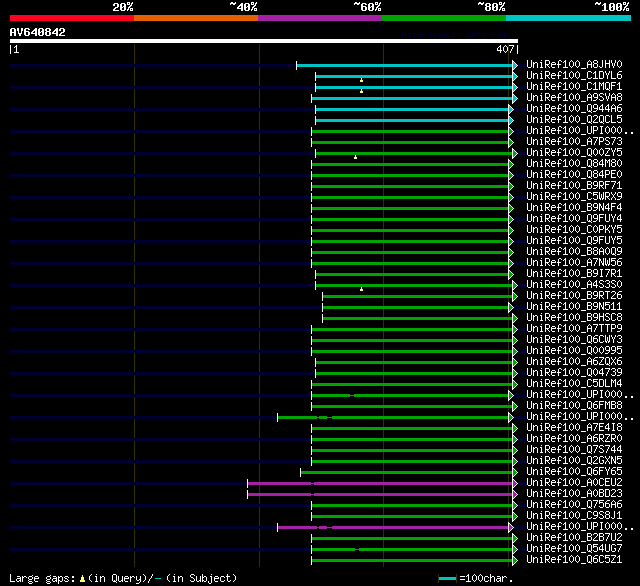The height and width of the screenshot is (586, 640).
Task: Click the UniRef100_Q2GXN5 label
Action: 574,461
